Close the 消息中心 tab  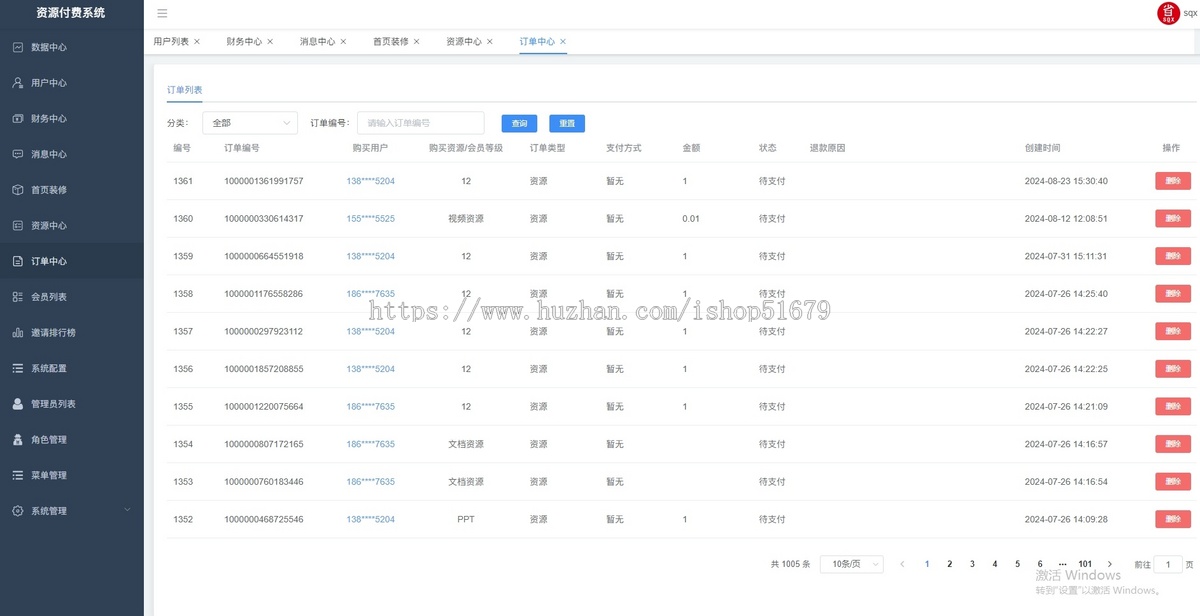coord(343,41)
